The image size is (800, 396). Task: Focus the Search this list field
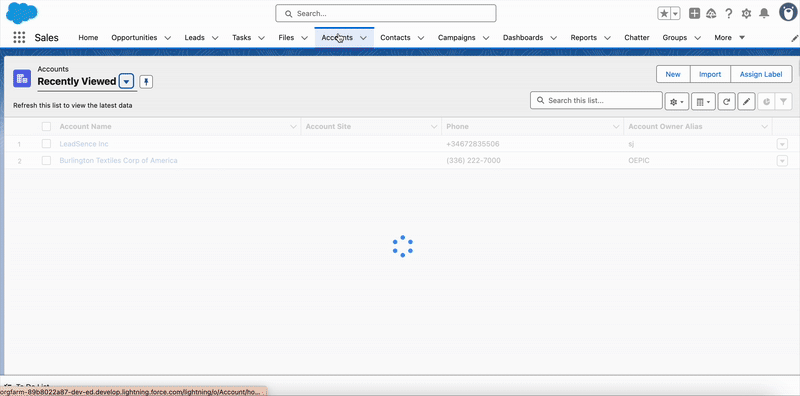596,101
